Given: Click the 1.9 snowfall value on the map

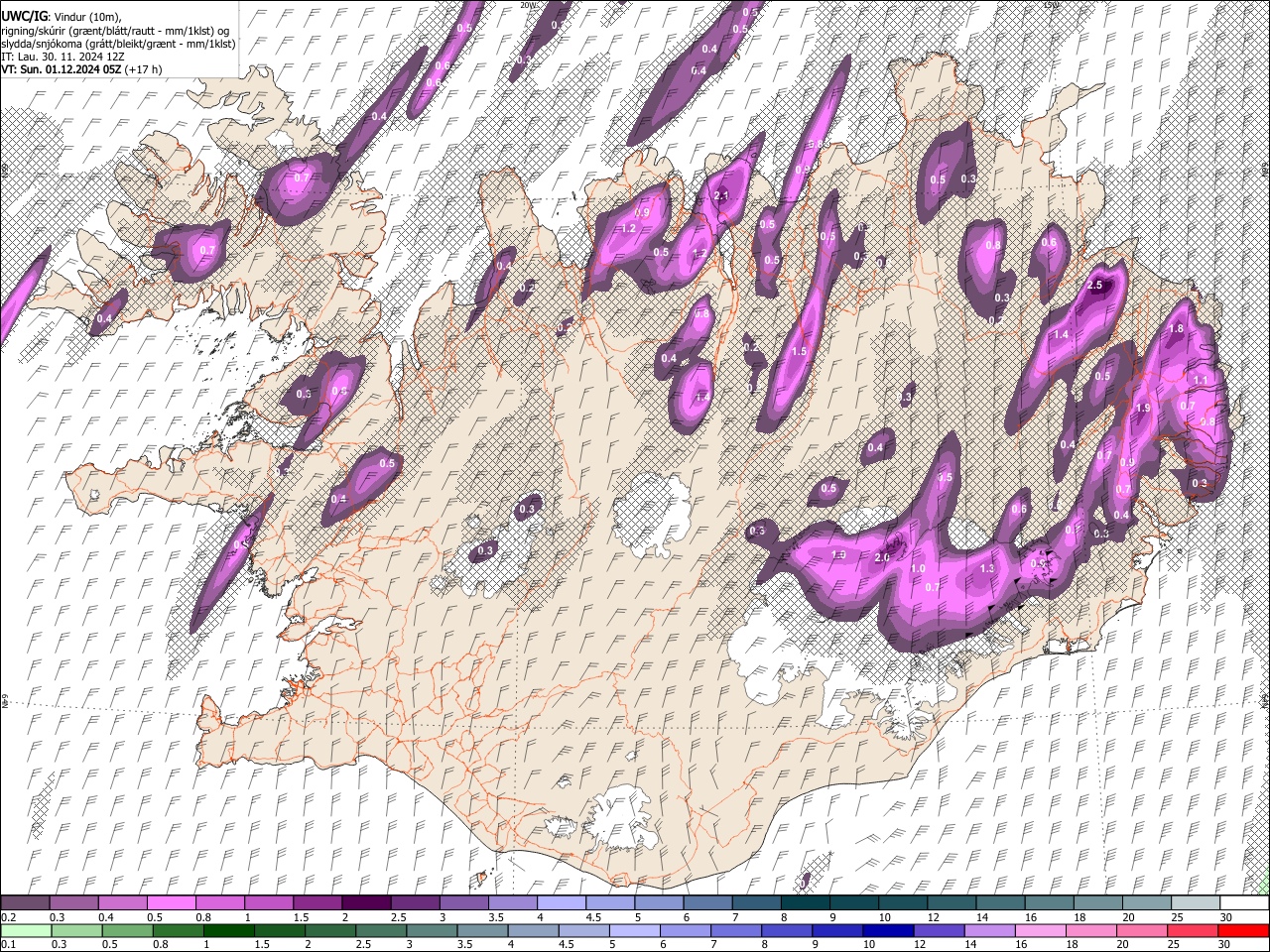Looking at the screenshot, I should coord(1142,409).
